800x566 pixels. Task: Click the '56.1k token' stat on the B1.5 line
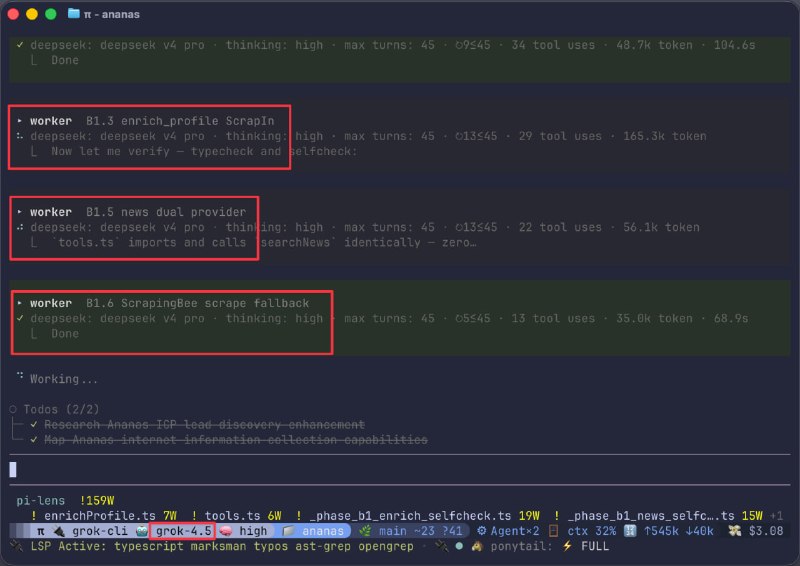click(661, 227)
